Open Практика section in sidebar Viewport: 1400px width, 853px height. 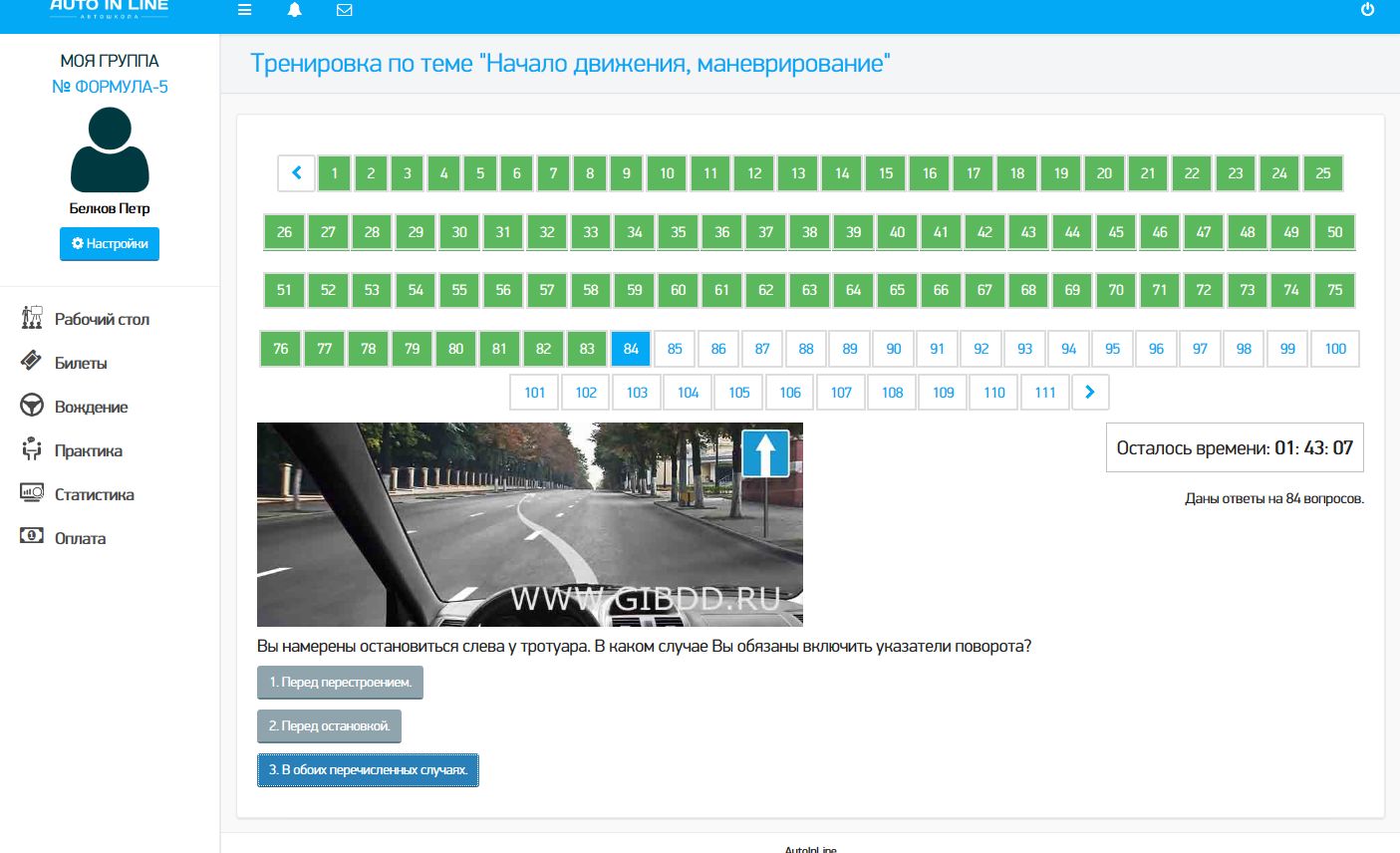coord(88,450)
